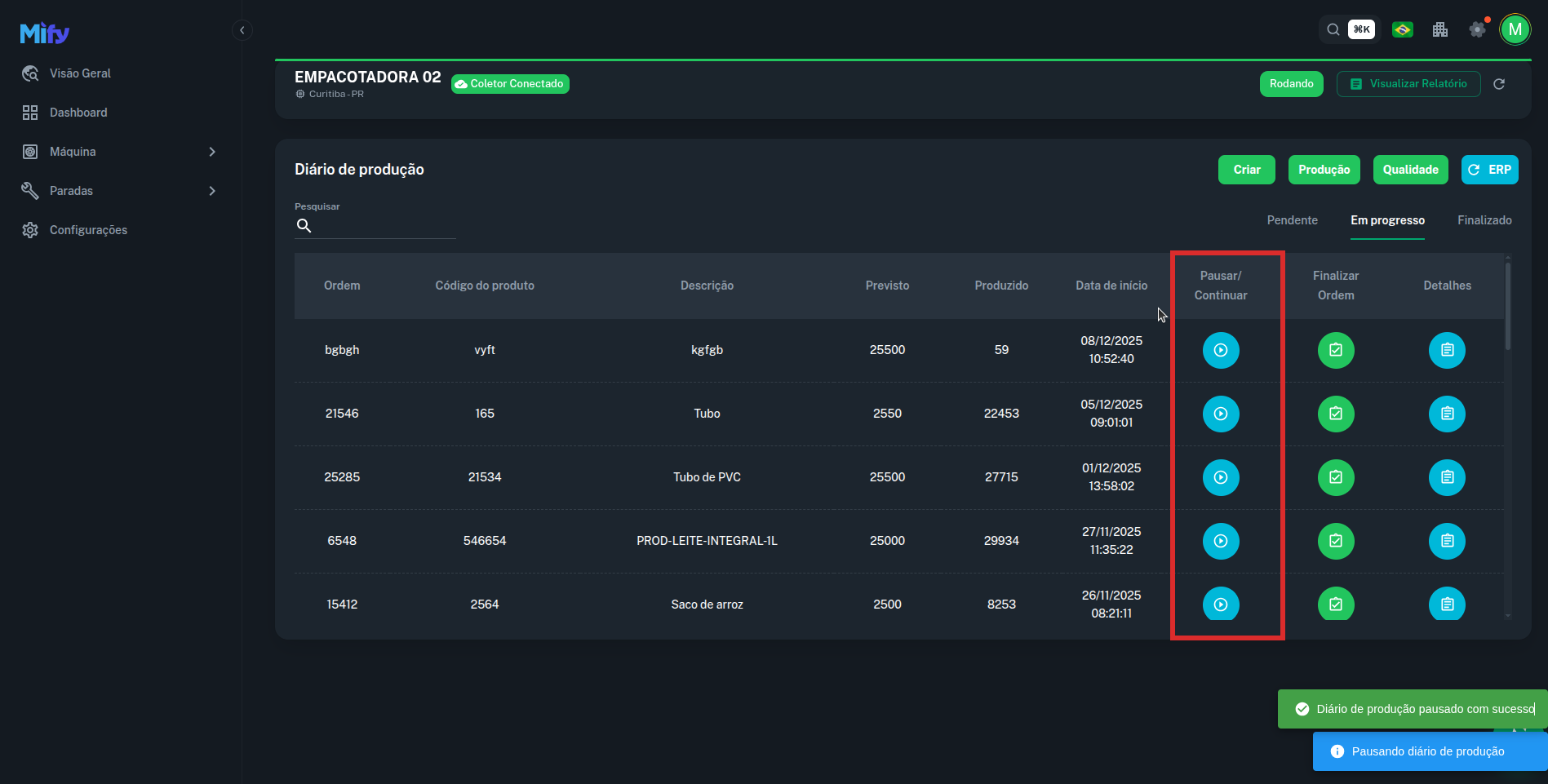Open details for order 6548
Screen dimensions: 1548x784
[x=1446, y=541]
